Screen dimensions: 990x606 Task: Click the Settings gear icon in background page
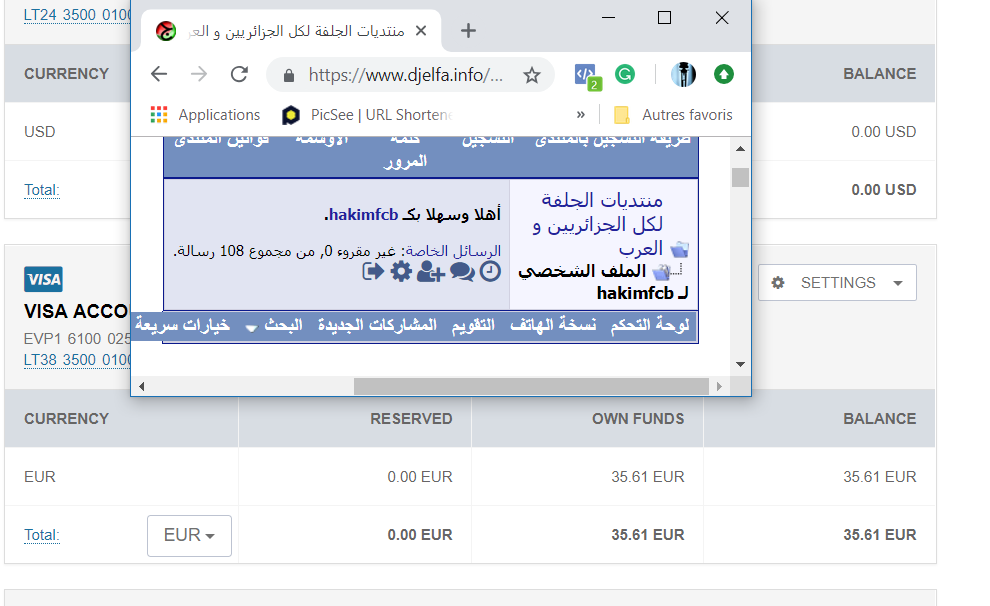778,282
